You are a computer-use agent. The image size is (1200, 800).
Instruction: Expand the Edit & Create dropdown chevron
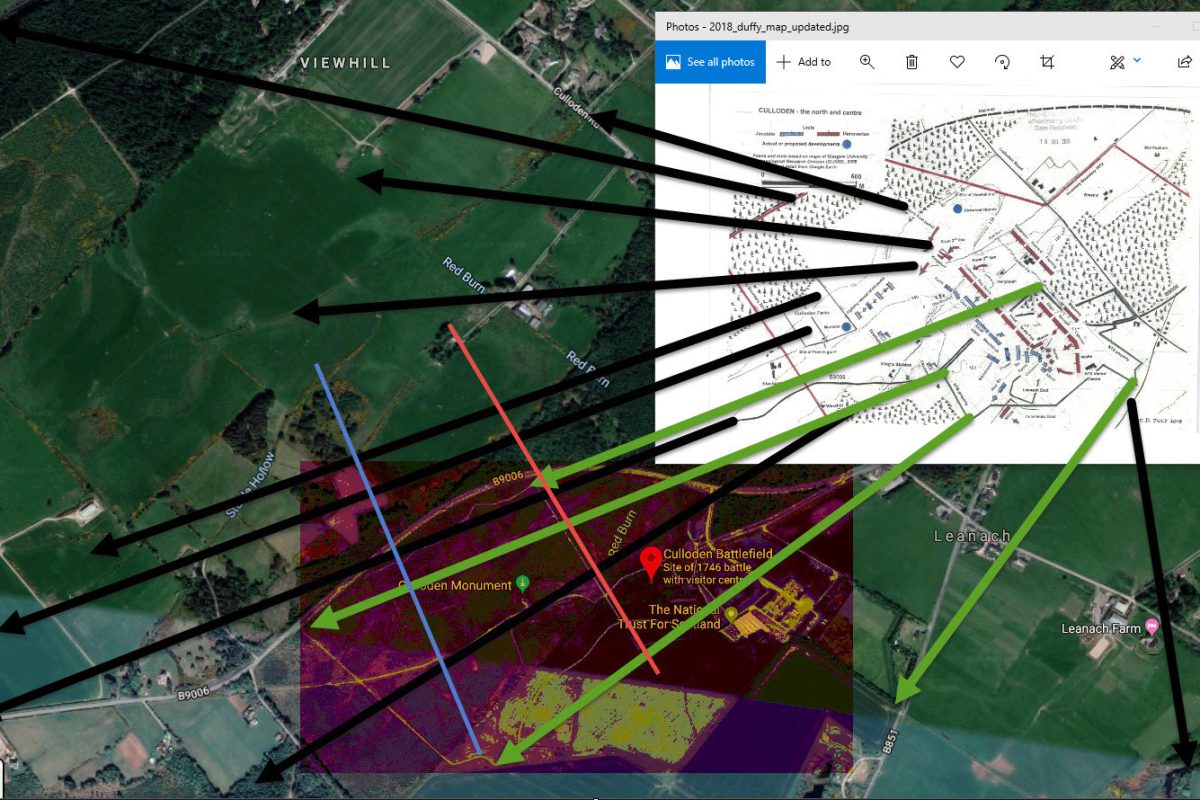[x=1137, y=61]
